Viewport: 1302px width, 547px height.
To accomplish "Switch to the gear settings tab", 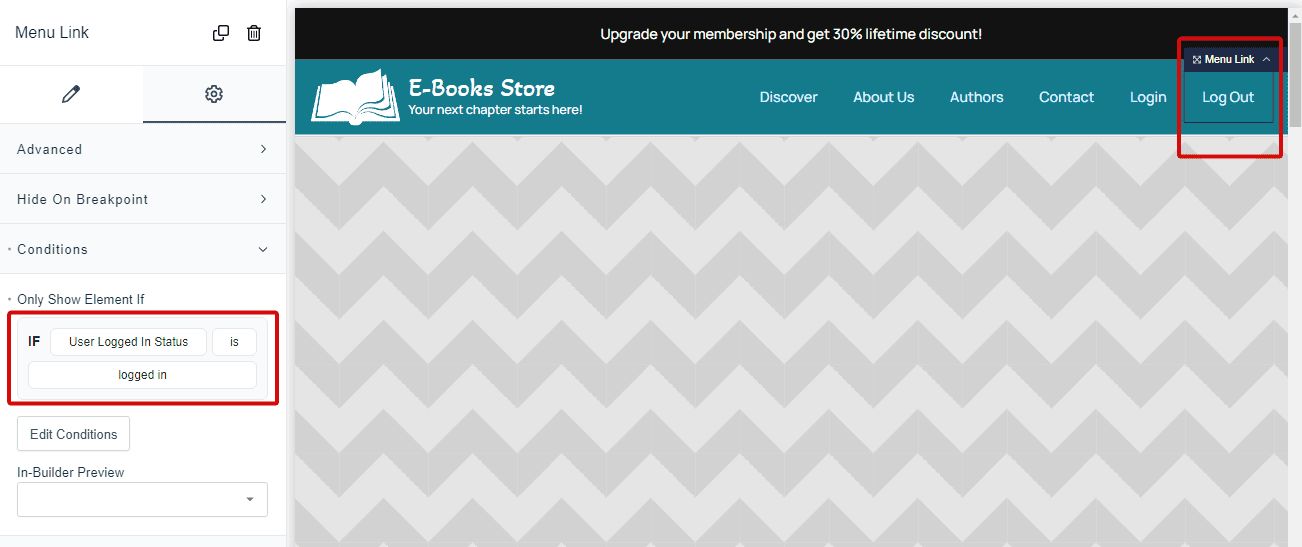I will (x=214, y=94).
